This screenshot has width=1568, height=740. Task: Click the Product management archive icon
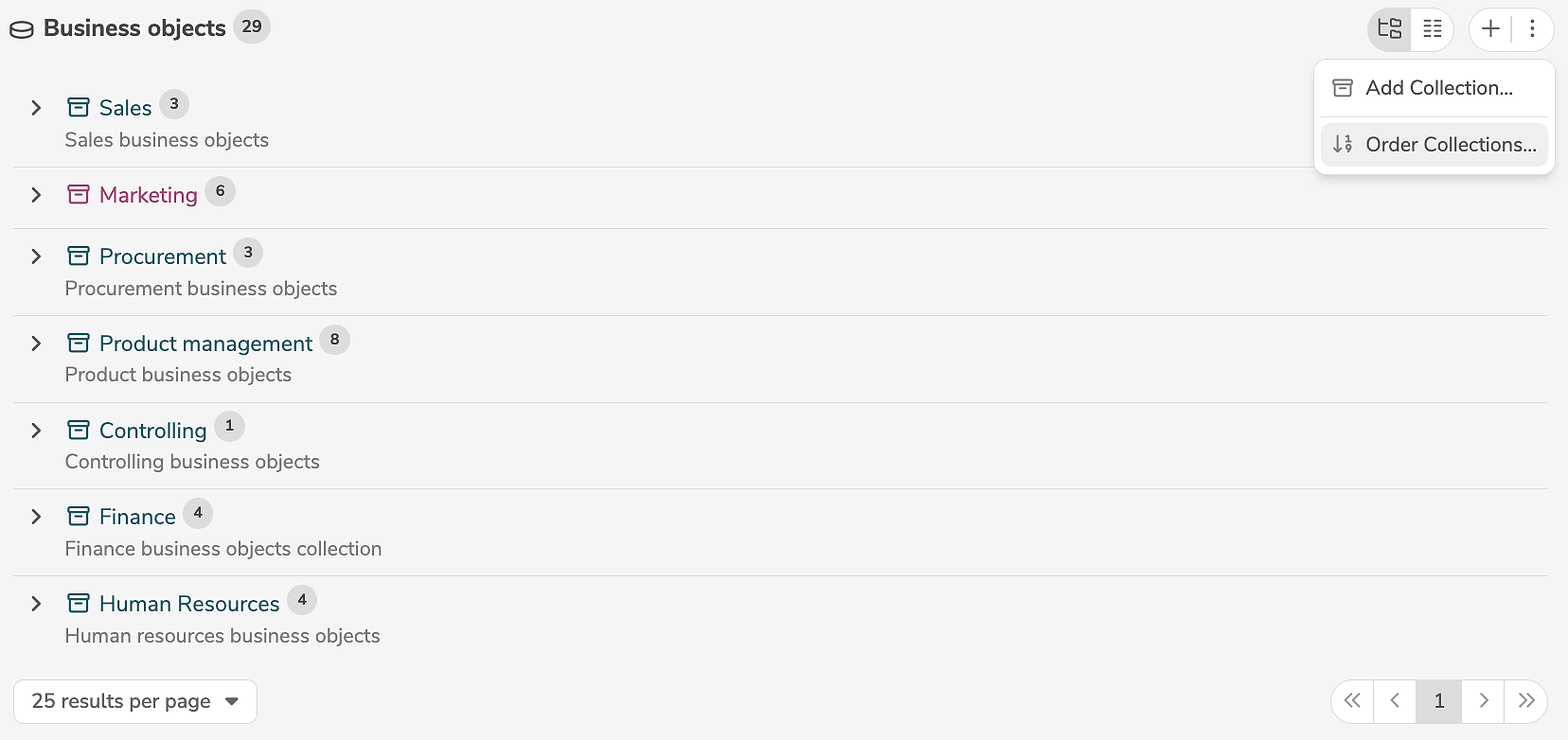[79, 344]
